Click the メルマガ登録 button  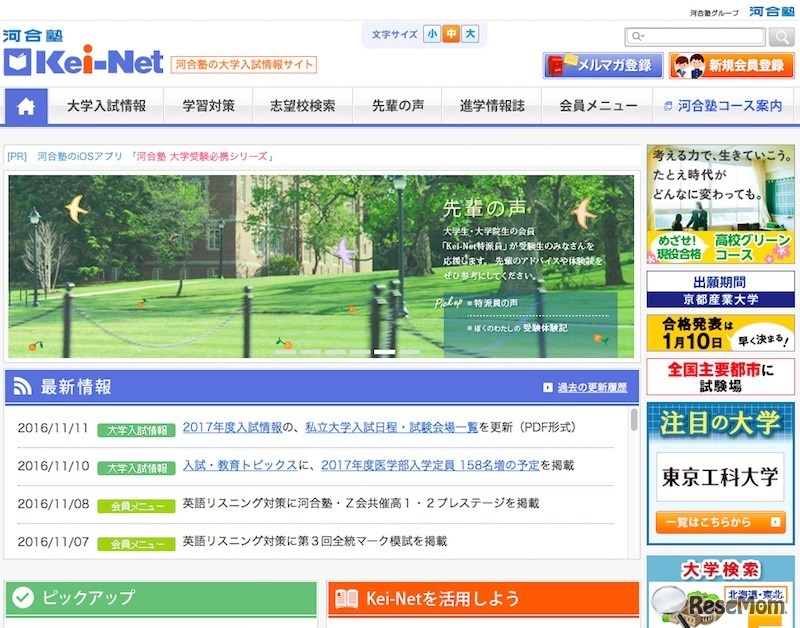click(x=603, y=65)
